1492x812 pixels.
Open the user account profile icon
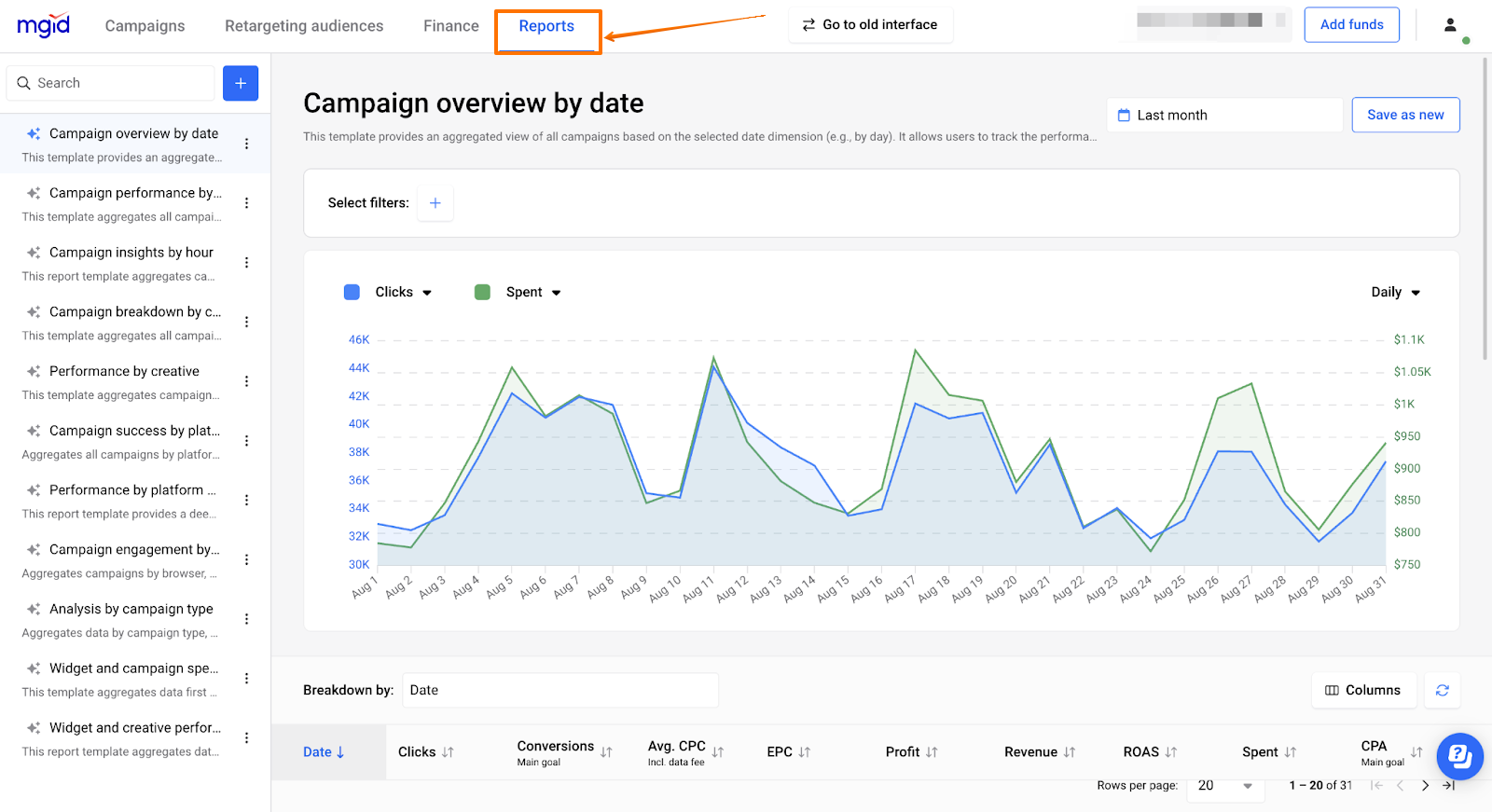tap(1450, 25)
